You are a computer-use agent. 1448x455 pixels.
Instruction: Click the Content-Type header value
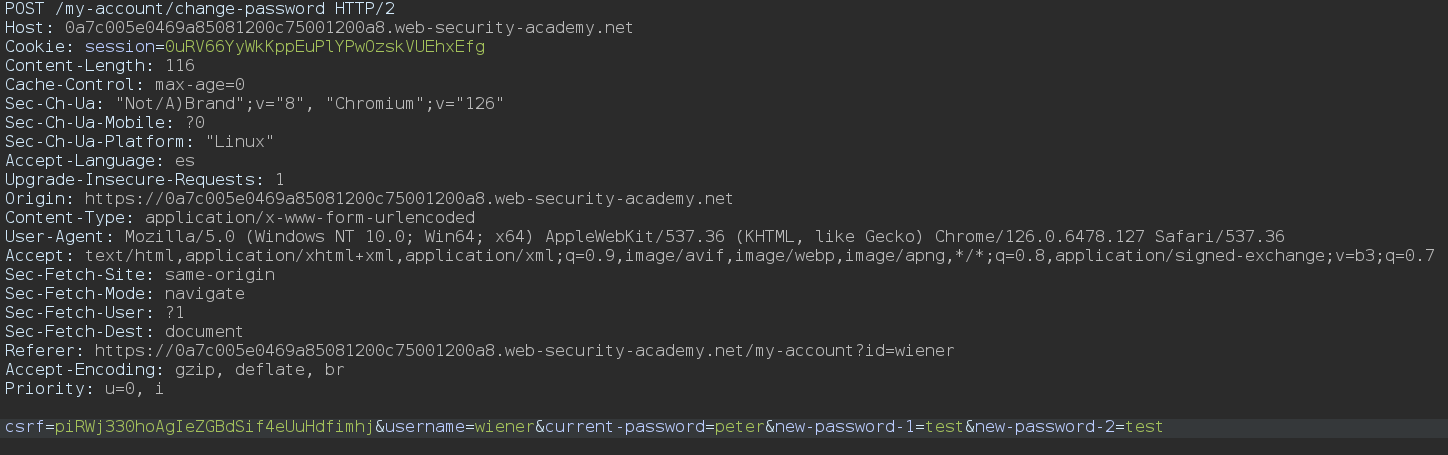pyautogui.click(x=310, y=217)
